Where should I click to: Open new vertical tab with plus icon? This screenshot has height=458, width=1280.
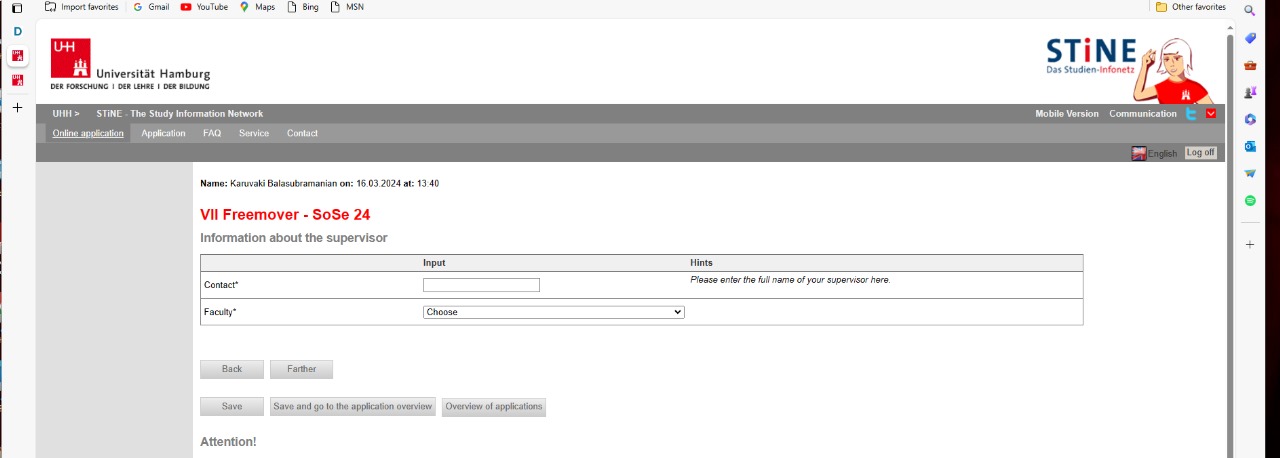pos(17,107)
